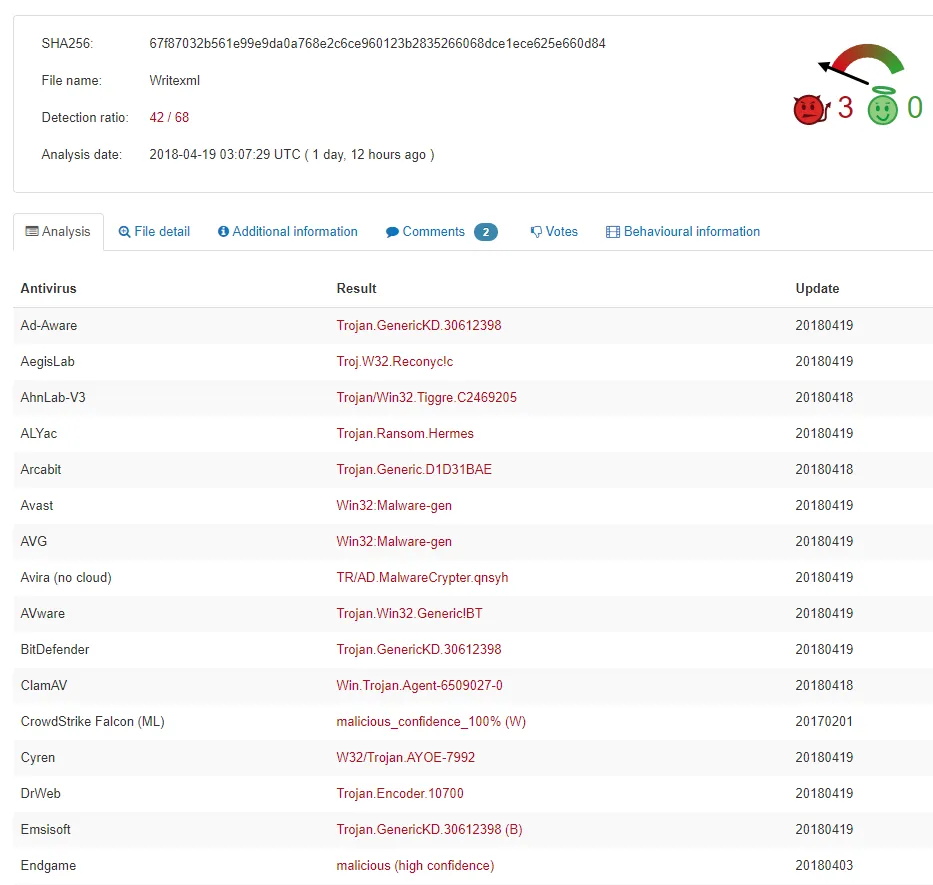Select the ALYac antivirus name
Image resolution: width=933 pixels, height=885 pixels.
(39, 433)
